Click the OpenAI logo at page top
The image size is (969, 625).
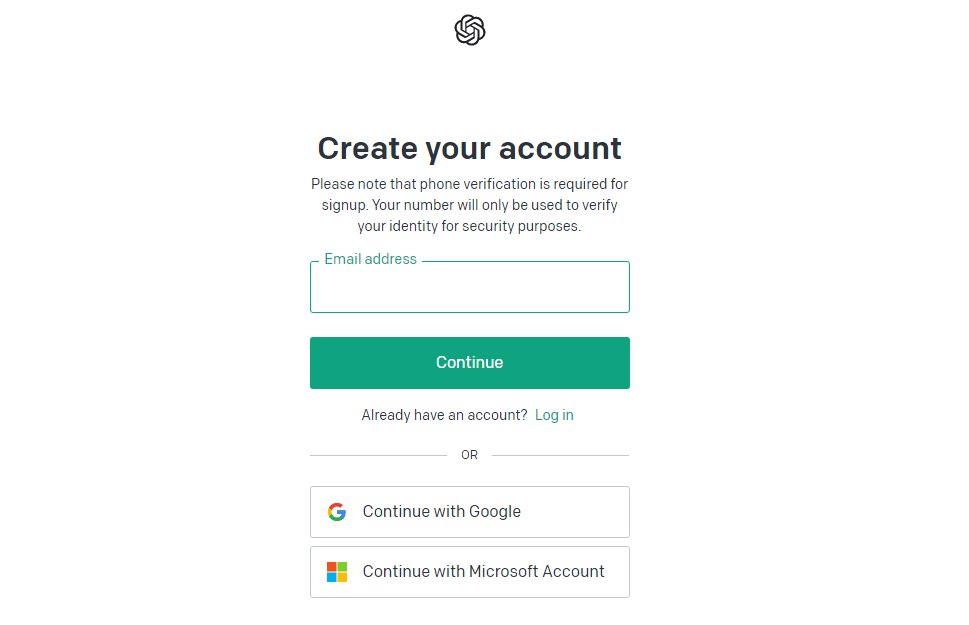click(469, 30)
